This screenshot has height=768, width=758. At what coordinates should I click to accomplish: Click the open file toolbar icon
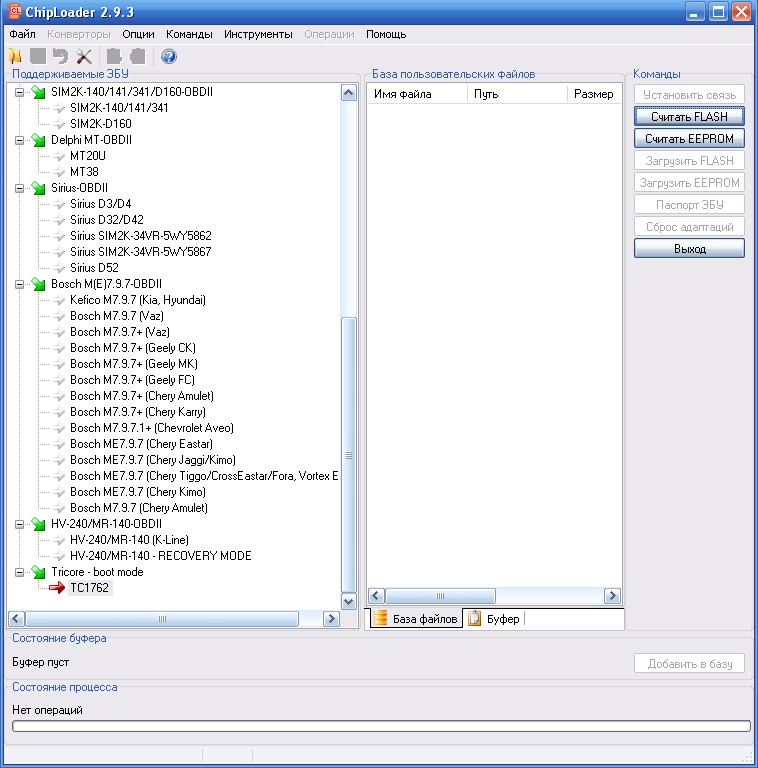[x=15, y=56]
